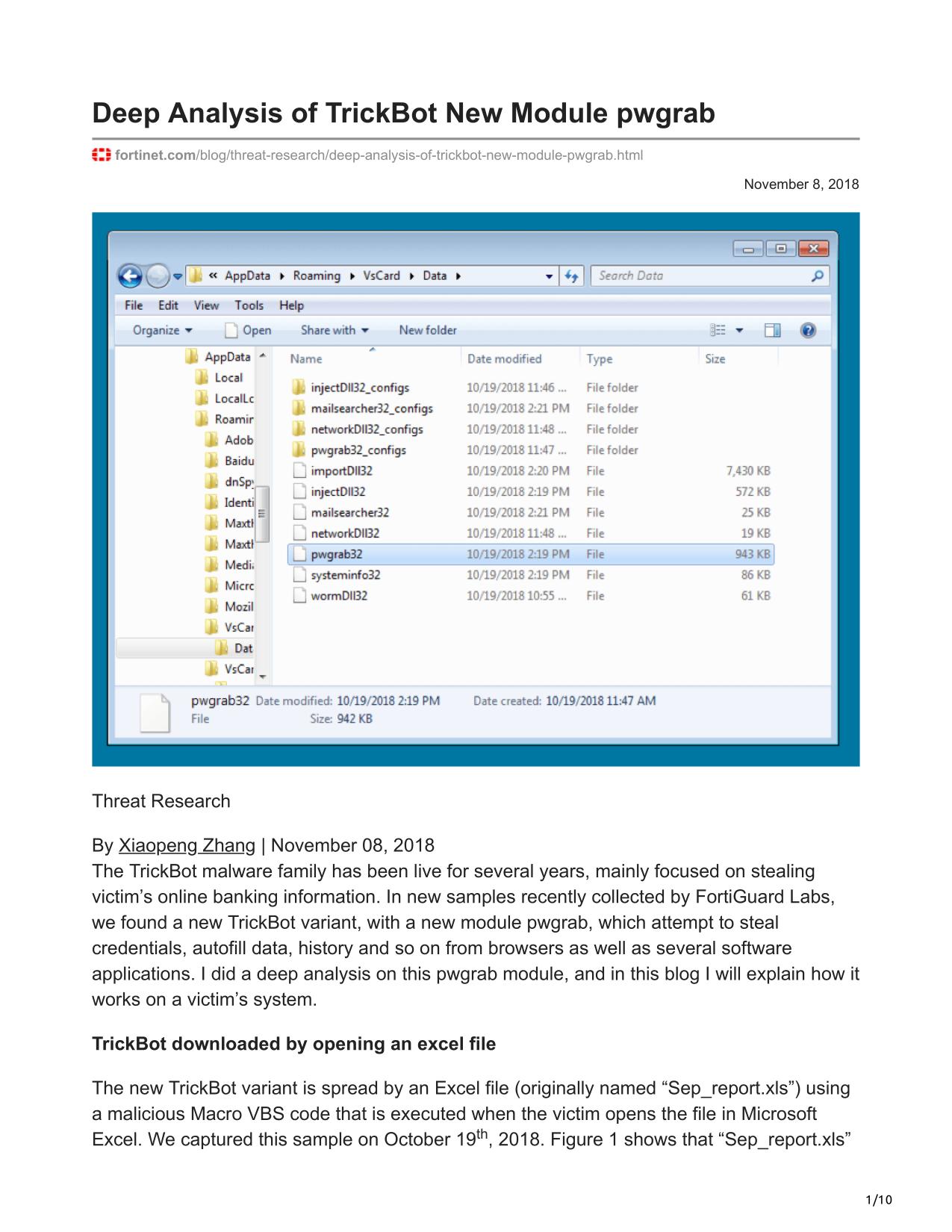This screenshot has width=952, height=1232.
Task: Click the blue Help question mark icon
Action: [808, 330]
